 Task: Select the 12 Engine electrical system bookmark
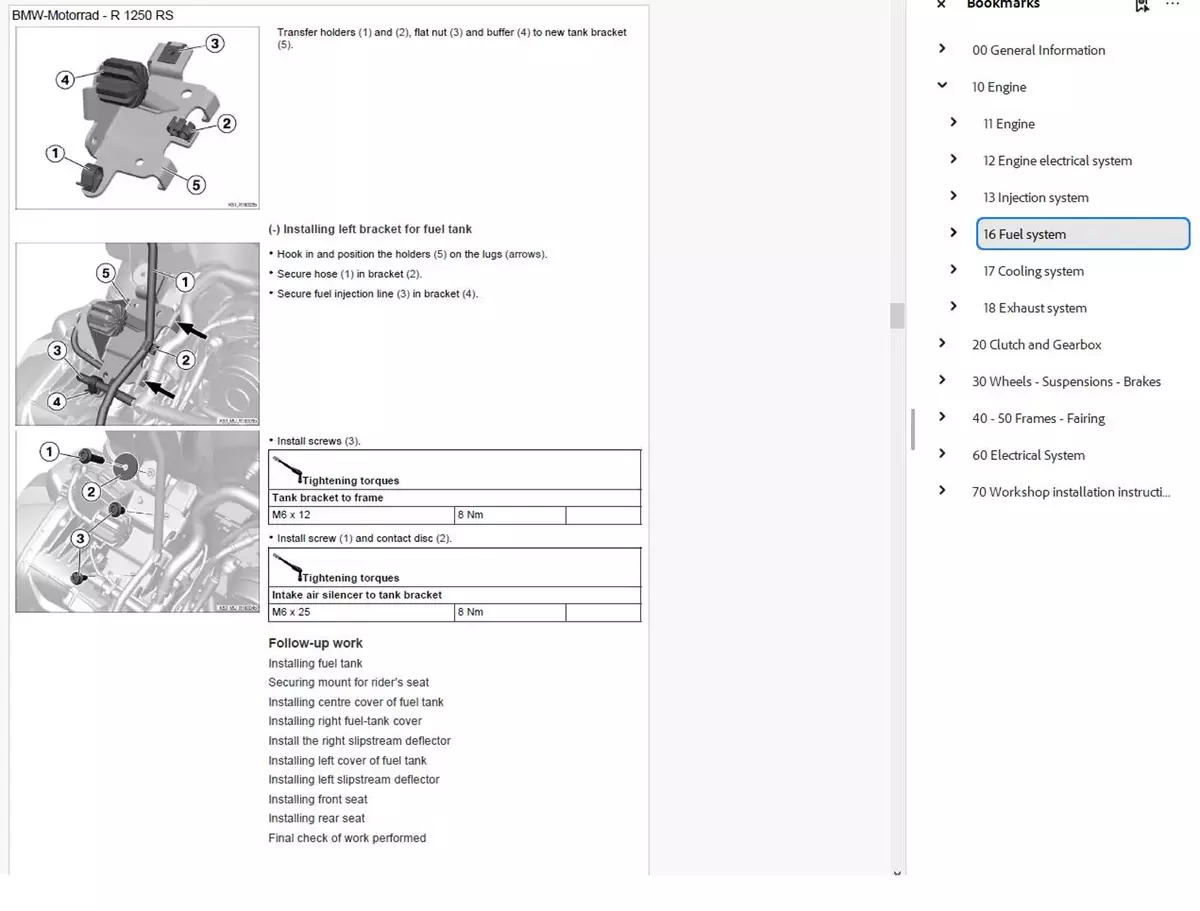coord(1057,161)
